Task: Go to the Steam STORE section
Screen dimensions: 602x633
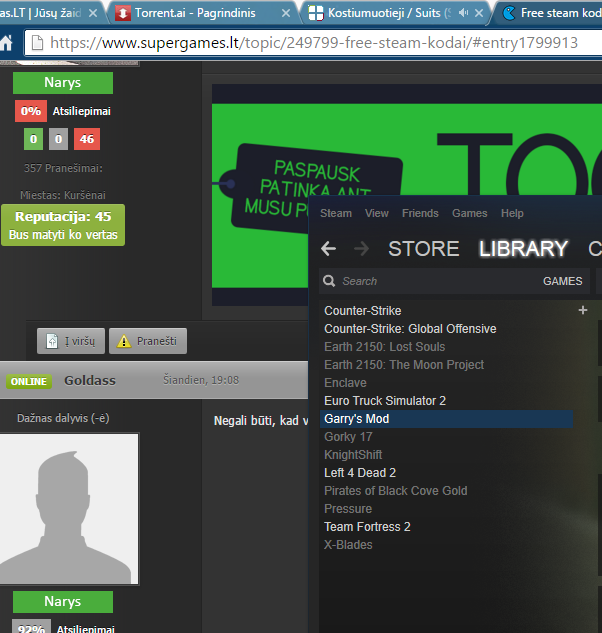Action: pyautogui.click(x=424, y=248)
